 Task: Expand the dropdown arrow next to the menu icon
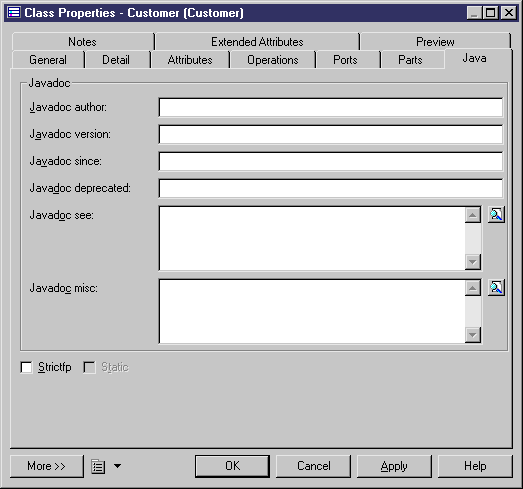click(117, 466)
